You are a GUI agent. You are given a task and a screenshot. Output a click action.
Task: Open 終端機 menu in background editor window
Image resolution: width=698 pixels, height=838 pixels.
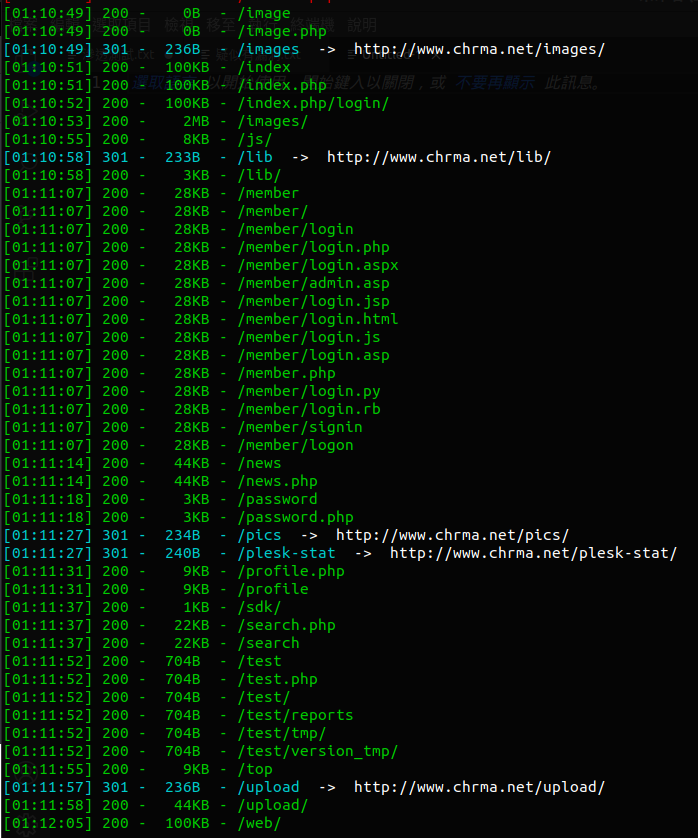click(x=313, y=25)
